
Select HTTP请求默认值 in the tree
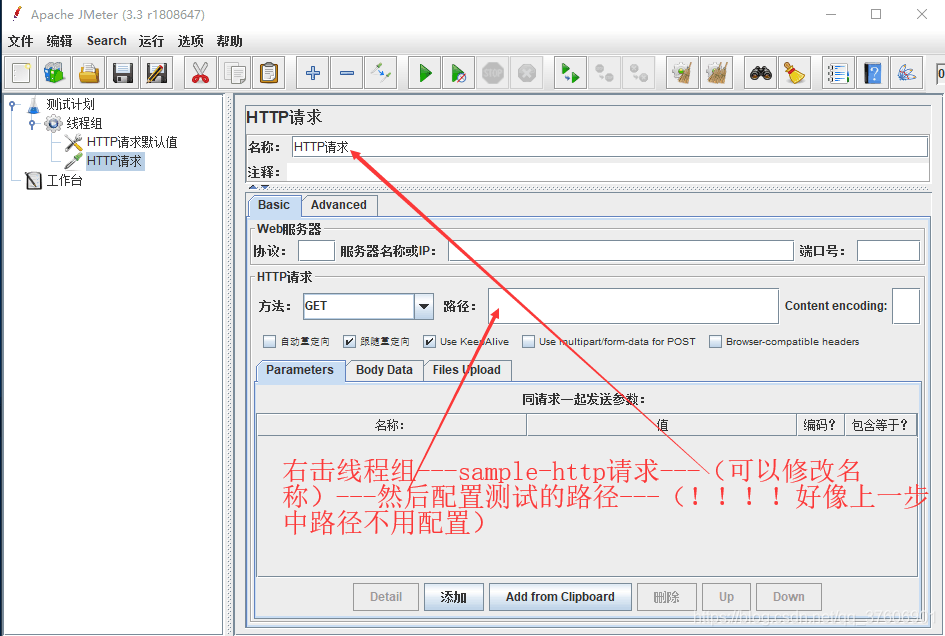click(132, 142)
